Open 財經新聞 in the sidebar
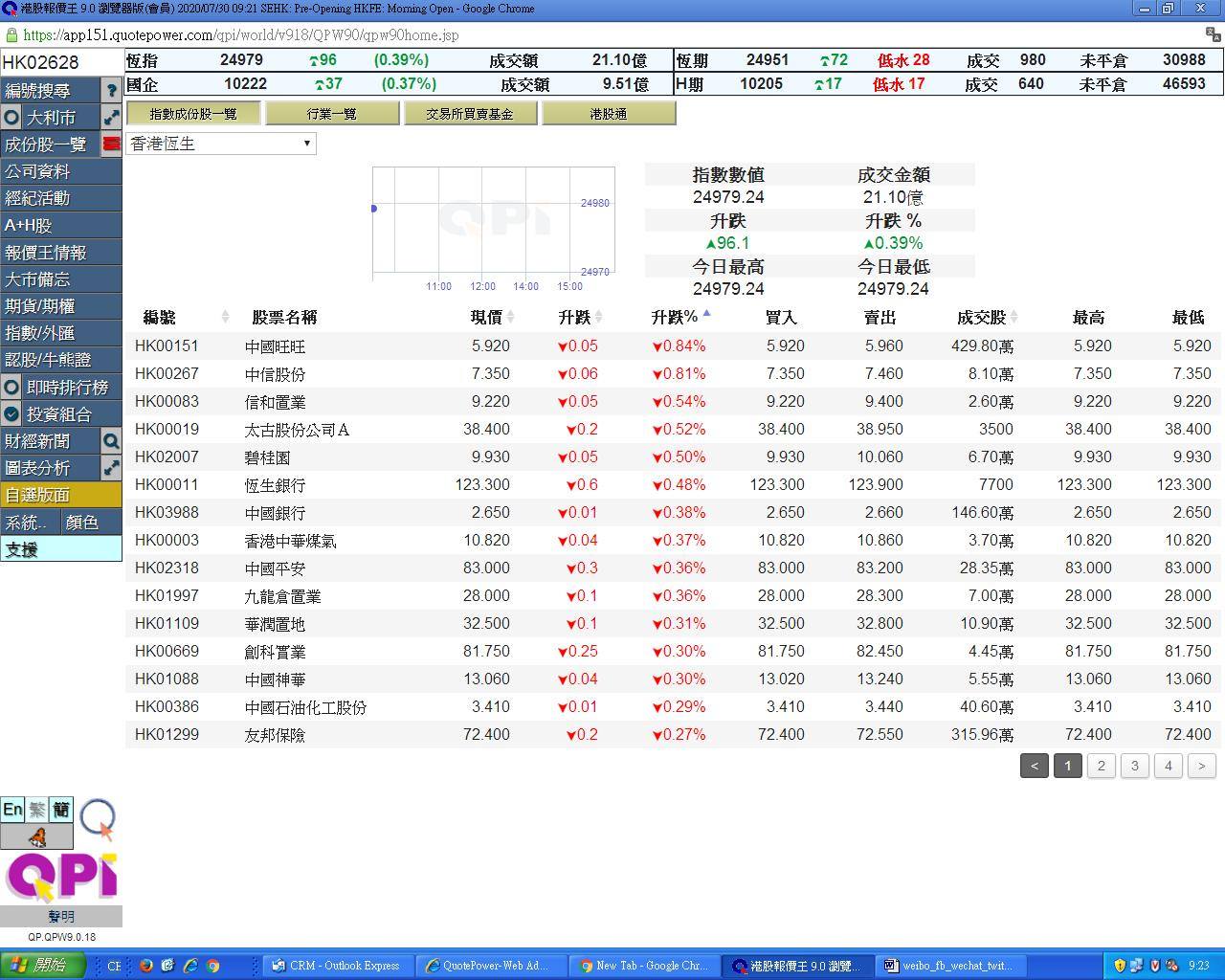The image size is (1225, 980). [51, 441]
